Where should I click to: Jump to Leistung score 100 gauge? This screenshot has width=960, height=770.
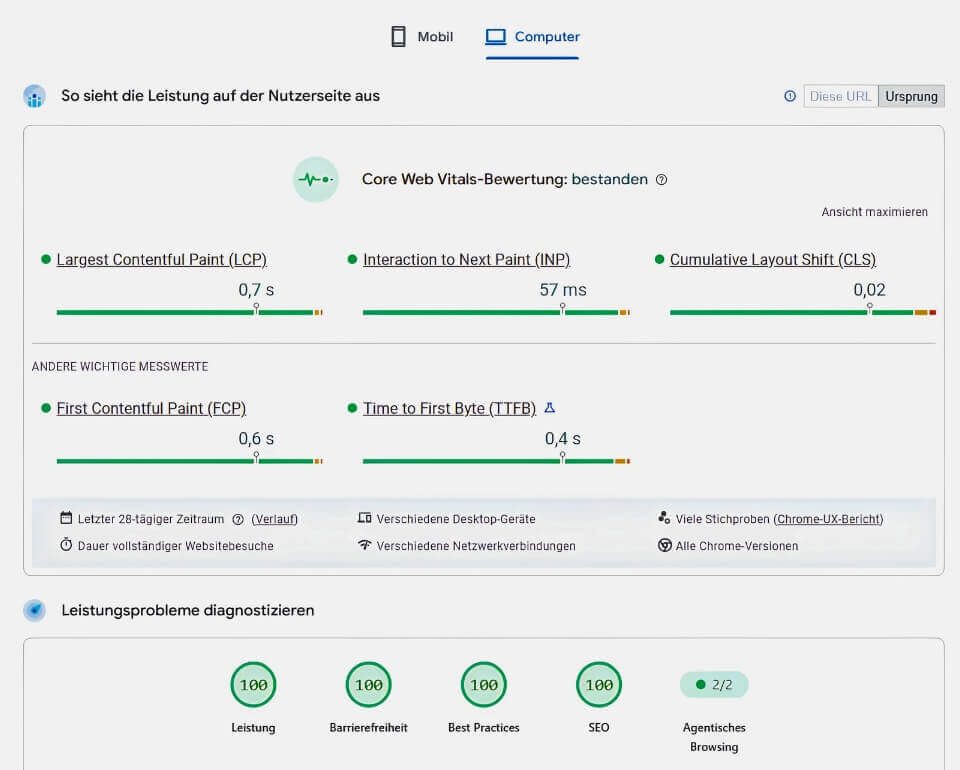point(253,685)
